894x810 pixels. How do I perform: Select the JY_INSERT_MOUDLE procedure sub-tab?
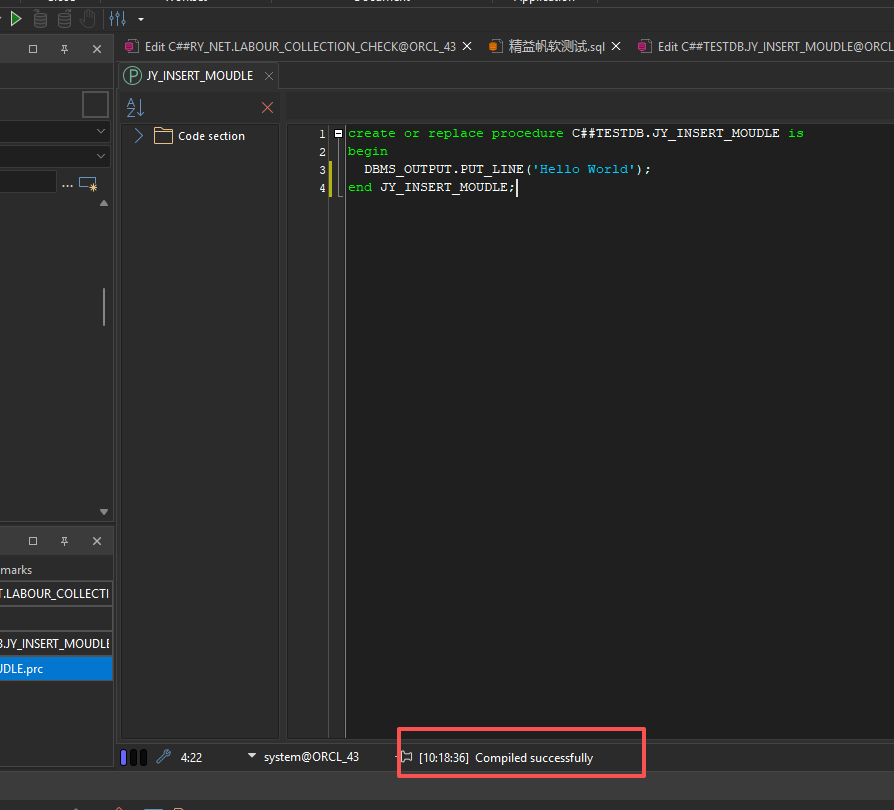click(200, 76)
